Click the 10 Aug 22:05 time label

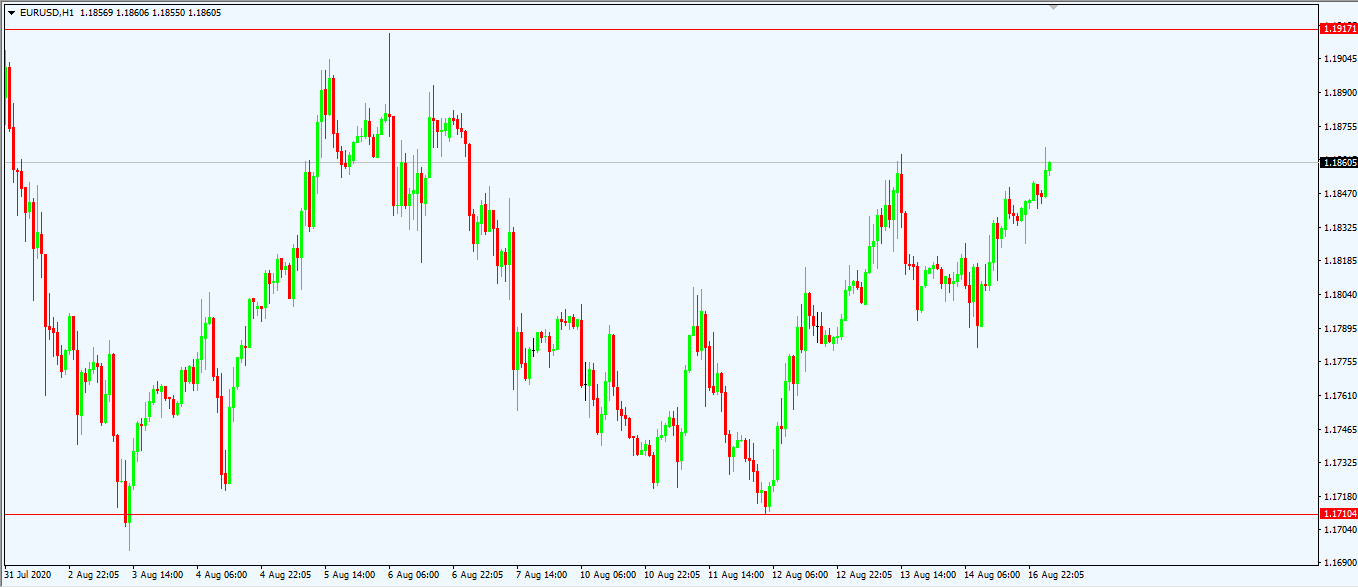coord(672,575)
